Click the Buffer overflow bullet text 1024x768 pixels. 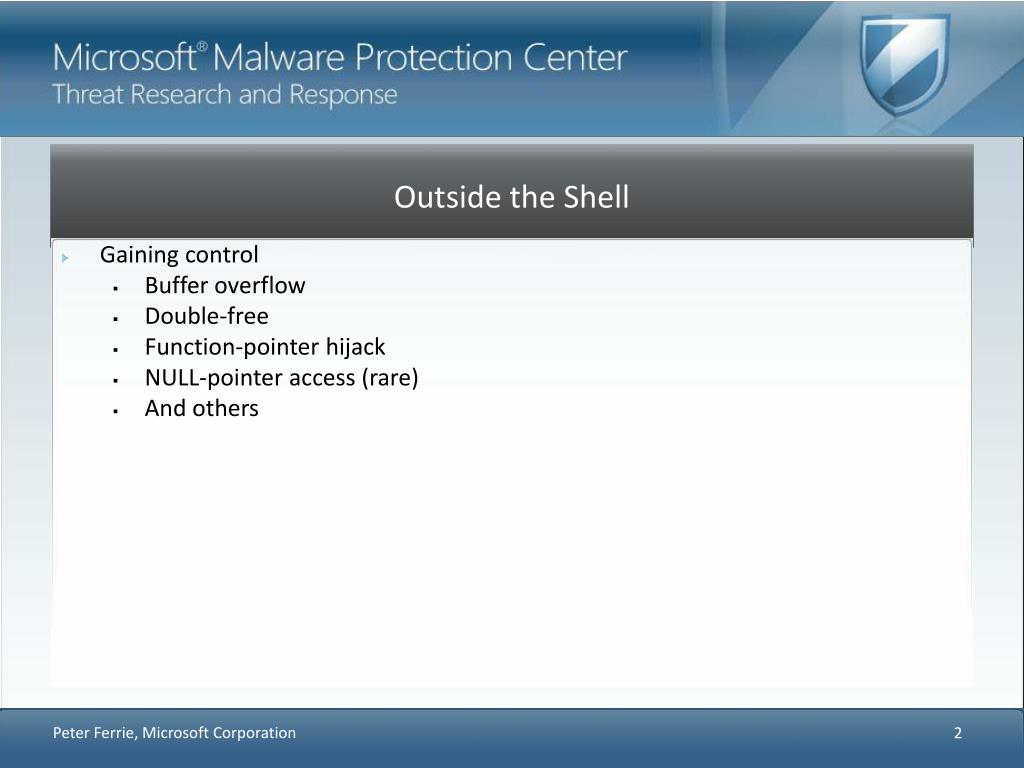(x=225, y=285)
